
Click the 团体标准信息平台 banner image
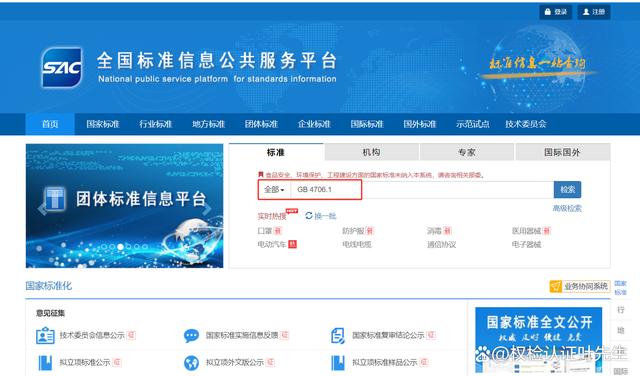pos(124,206)
